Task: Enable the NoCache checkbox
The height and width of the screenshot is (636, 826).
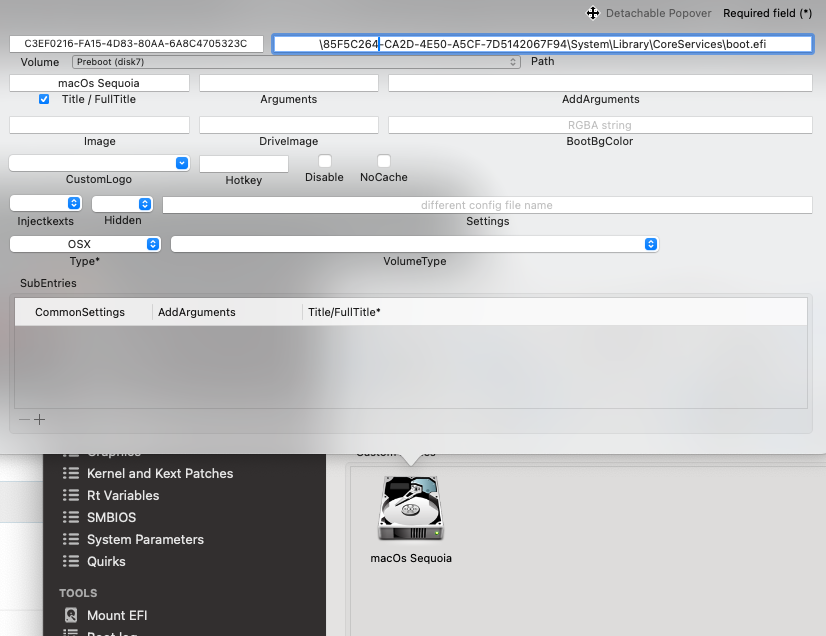Action: click(384, 161)
